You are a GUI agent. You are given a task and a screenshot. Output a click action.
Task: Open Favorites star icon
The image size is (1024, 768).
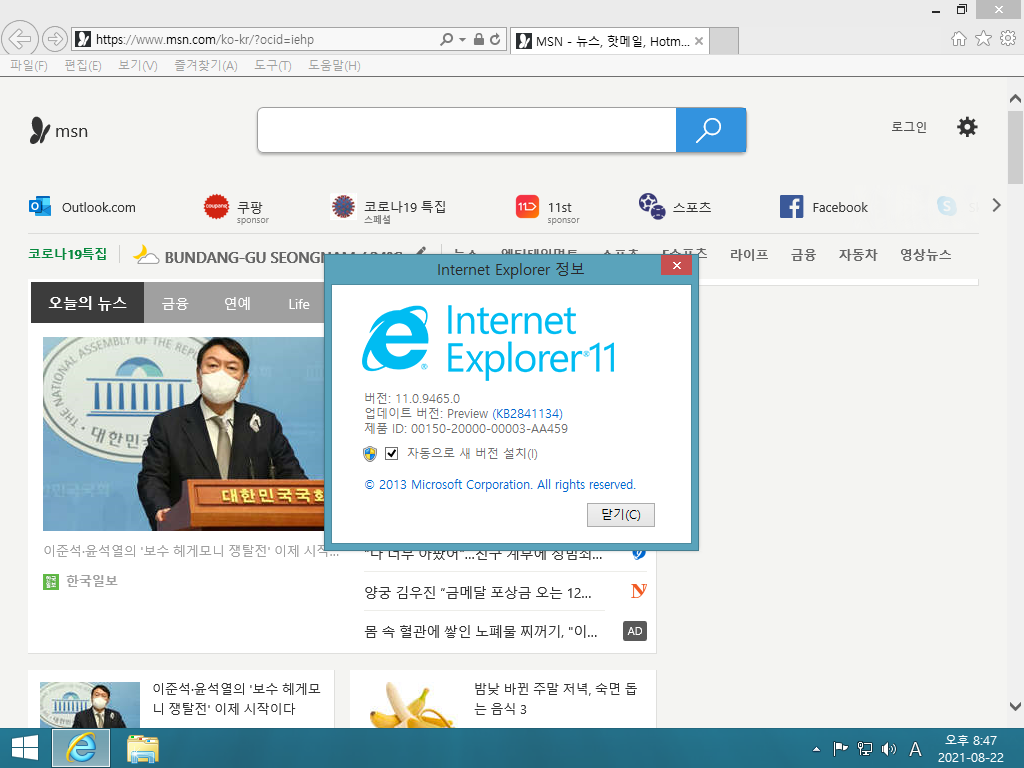click(x=983, y=39)
